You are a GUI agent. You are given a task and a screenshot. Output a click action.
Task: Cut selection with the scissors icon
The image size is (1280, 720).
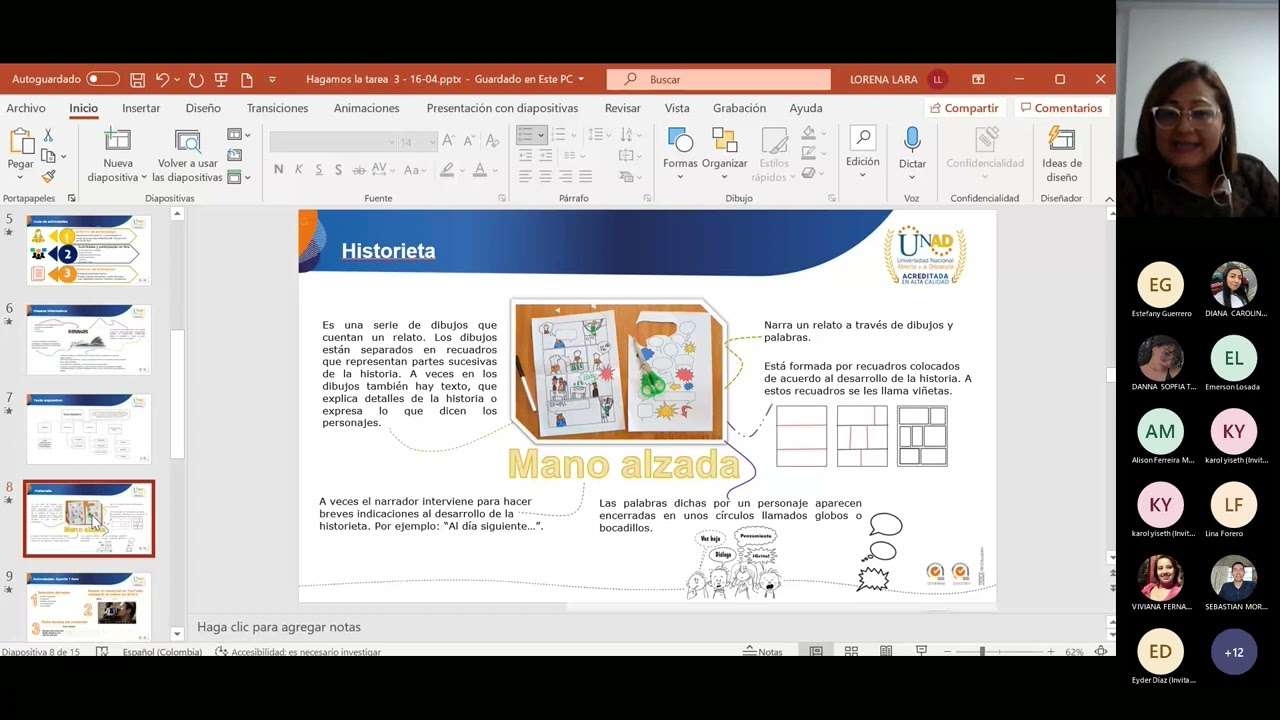(x=48, y=136)
